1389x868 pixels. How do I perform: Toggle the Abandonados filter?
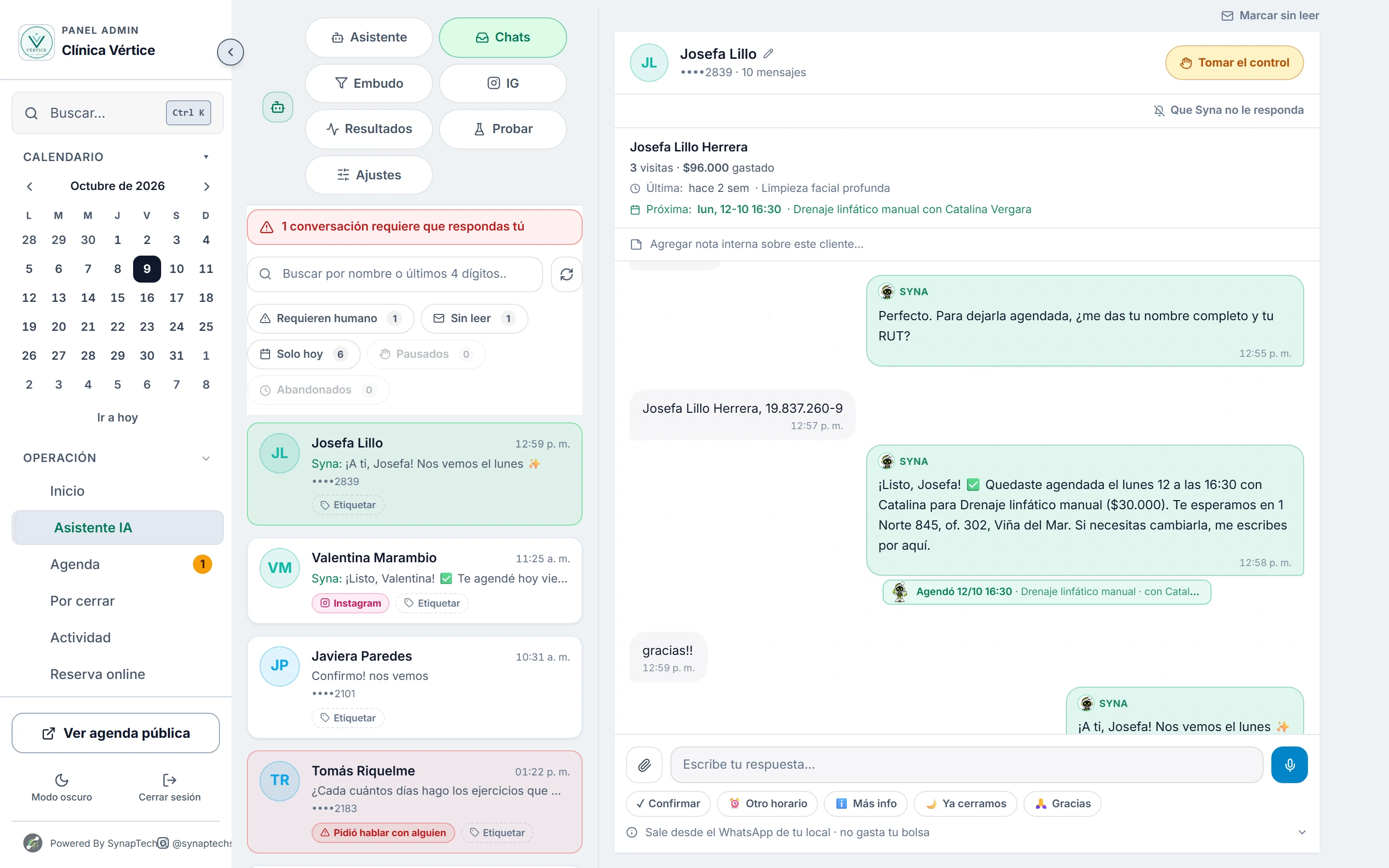click(x=318, y=390)
